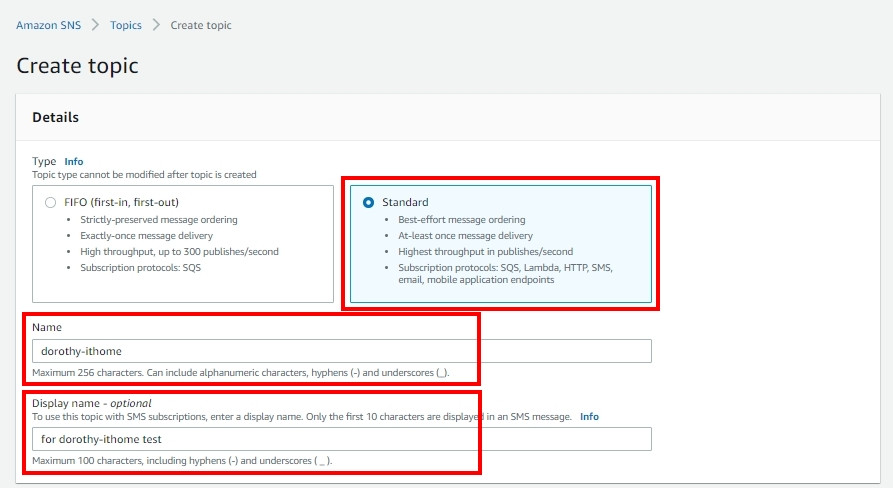Click 'Highest throughput in publishes/second' text

[486, 252]
